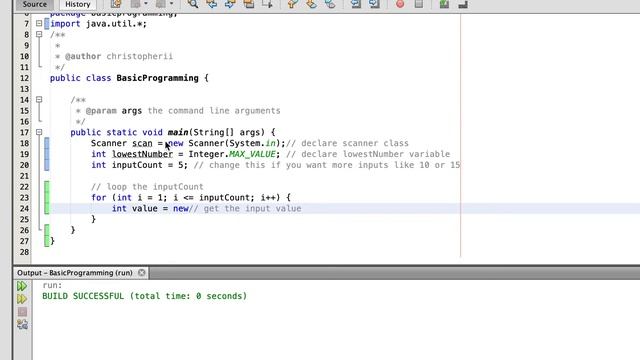This screenshot has height=360, width=640.
Task: Click the Uncomment code toolbar icon
Action: tap(463, 4)
